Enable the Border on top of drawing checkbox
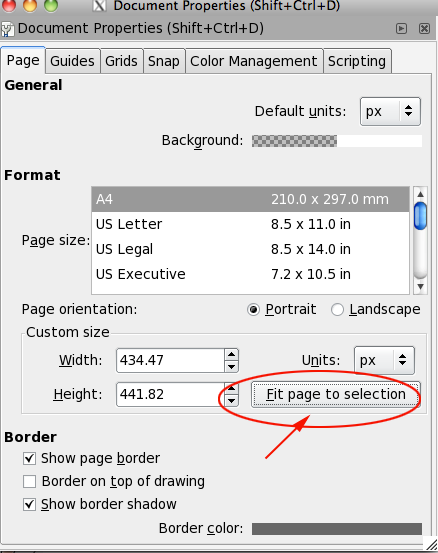Image resolution: width=438 pixels, height=553 pixels. pos(29,481)
